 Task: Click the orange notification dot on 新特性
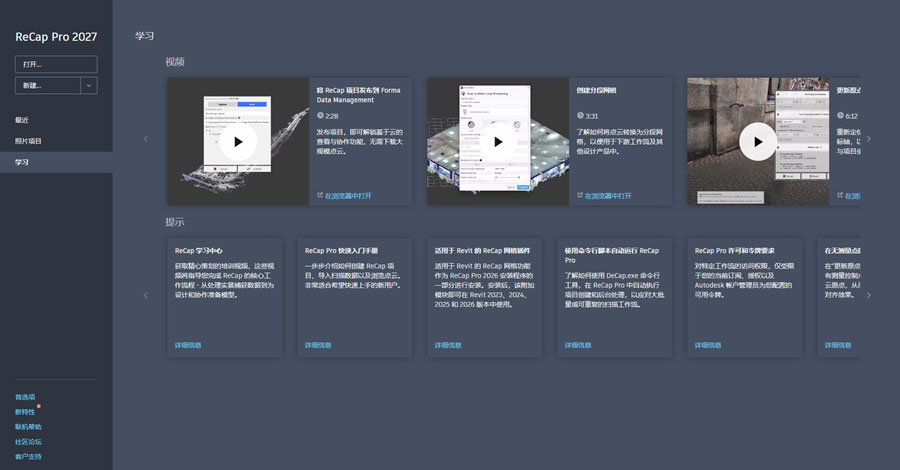pos(38,406)
